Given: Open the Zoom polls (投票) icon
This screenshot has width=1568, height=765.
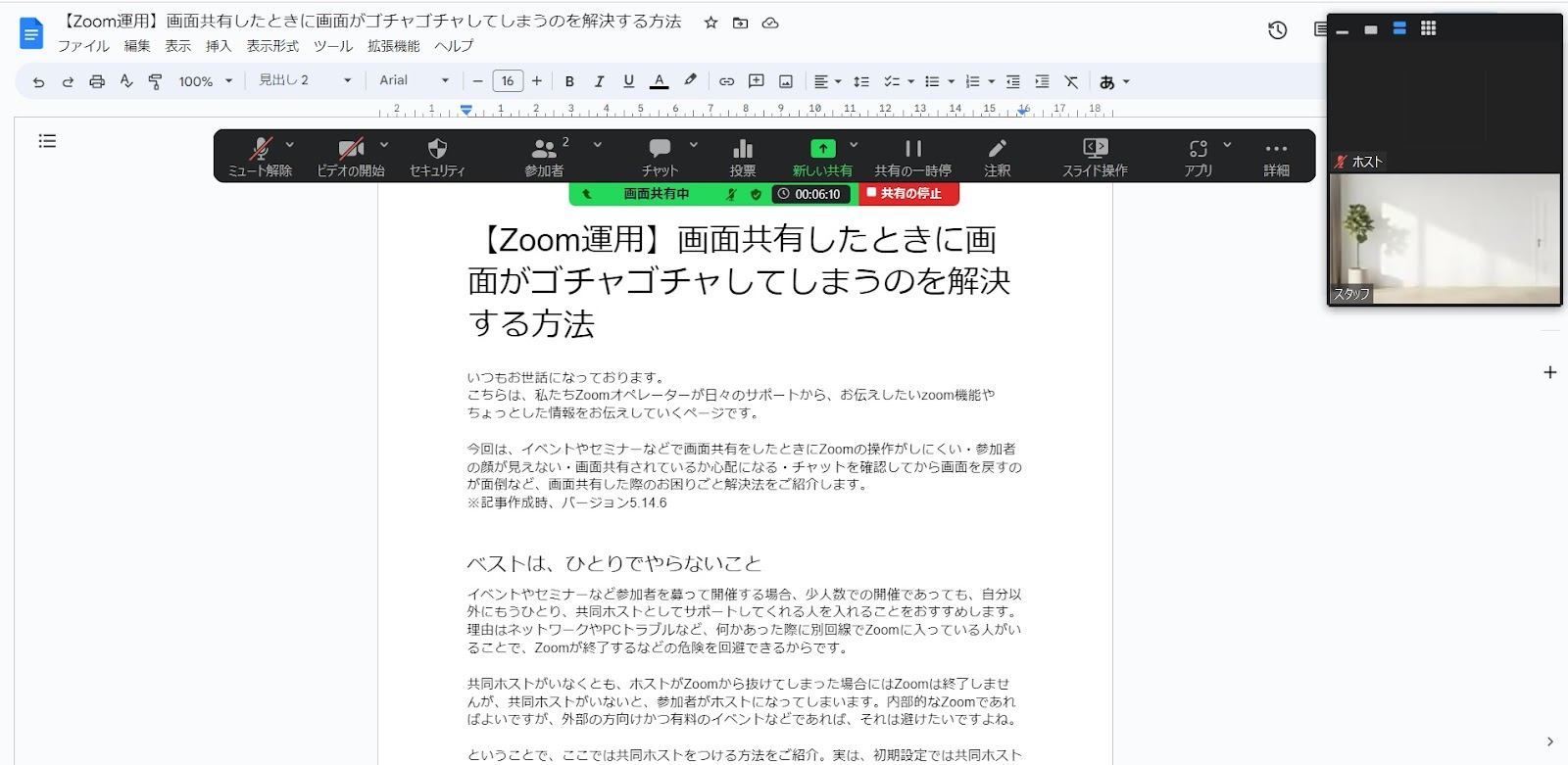Looking at the screenshot, I should pyautogui.click(x=743, y=157).
